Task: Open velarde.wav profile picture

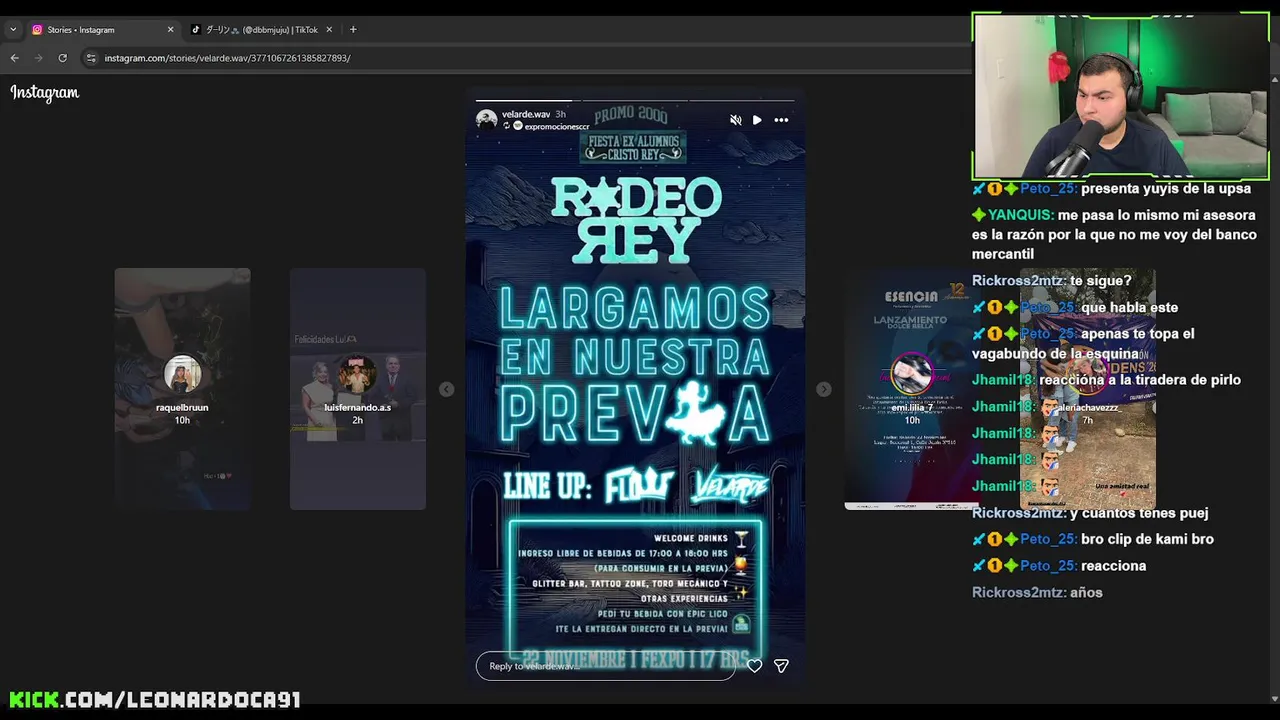Action: [487, 120]
